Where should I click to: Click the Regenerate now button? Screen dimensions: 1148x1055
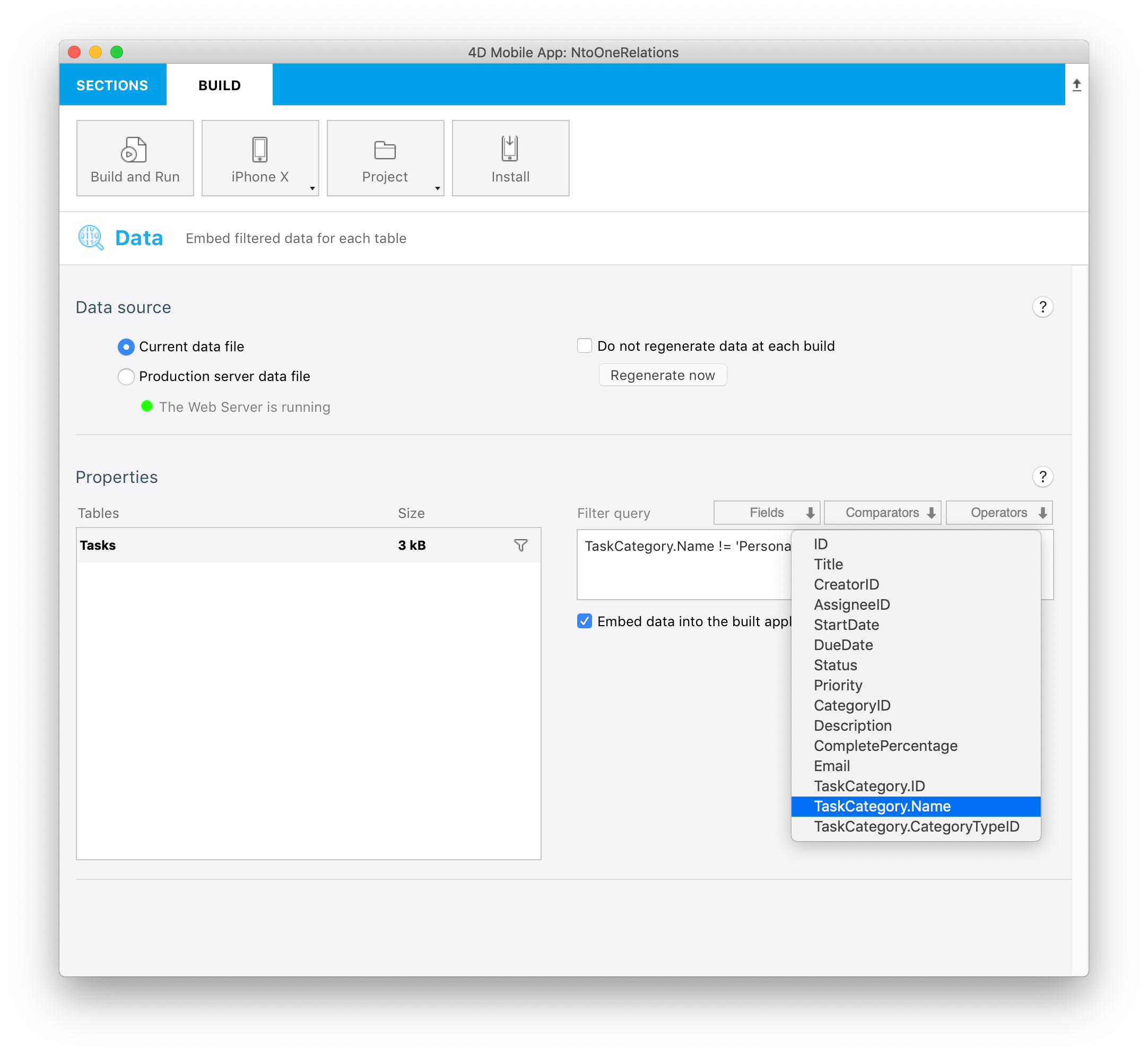(x=663, y=375)
